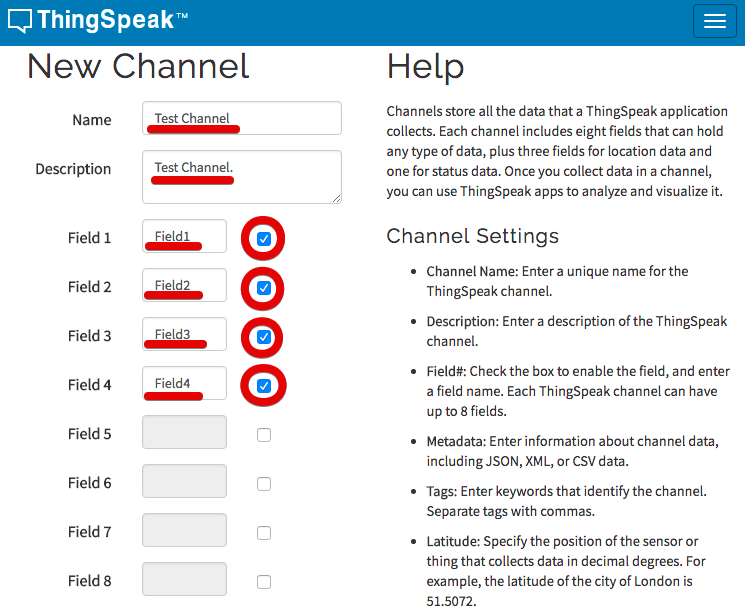745x609 pixels.
Task: Click the ThingSpeak speech bubble logo
Action: [20, 21]
